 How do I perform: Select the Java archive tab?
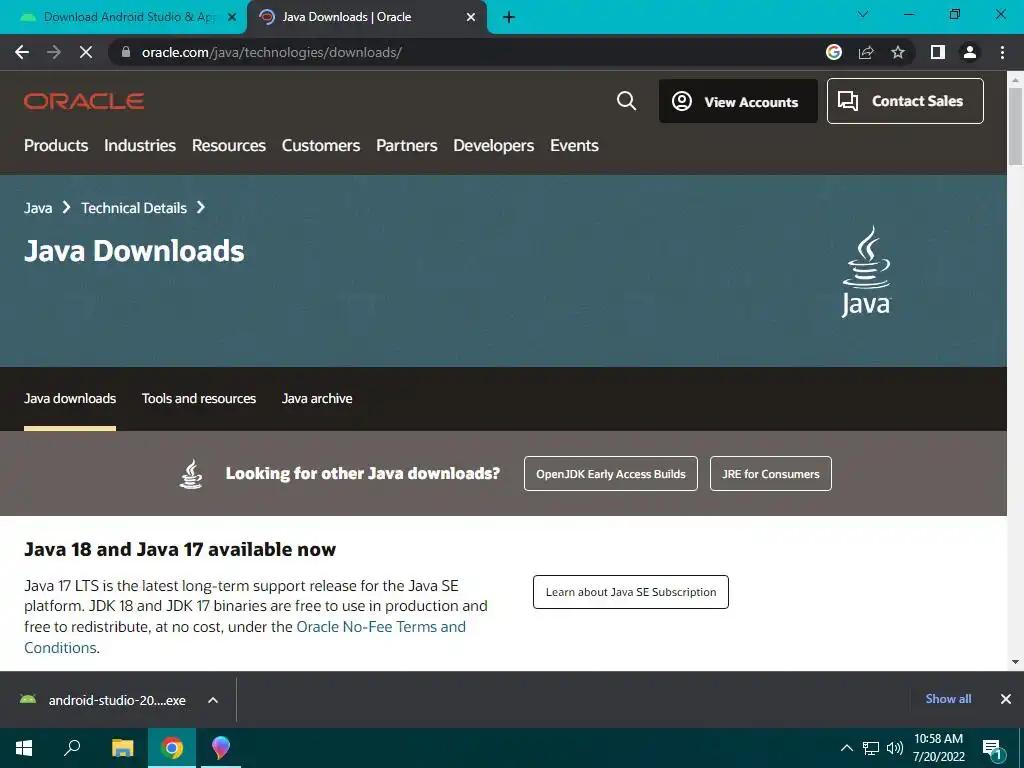click(x=317, y=398)
